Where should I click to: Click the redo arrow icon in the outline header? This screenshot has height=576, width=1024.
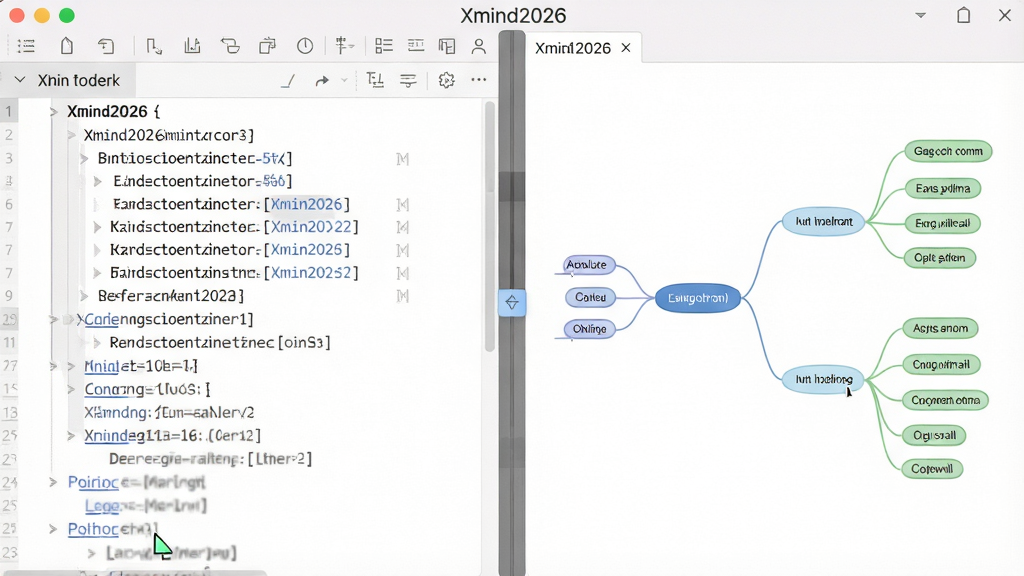click(322, 81)
